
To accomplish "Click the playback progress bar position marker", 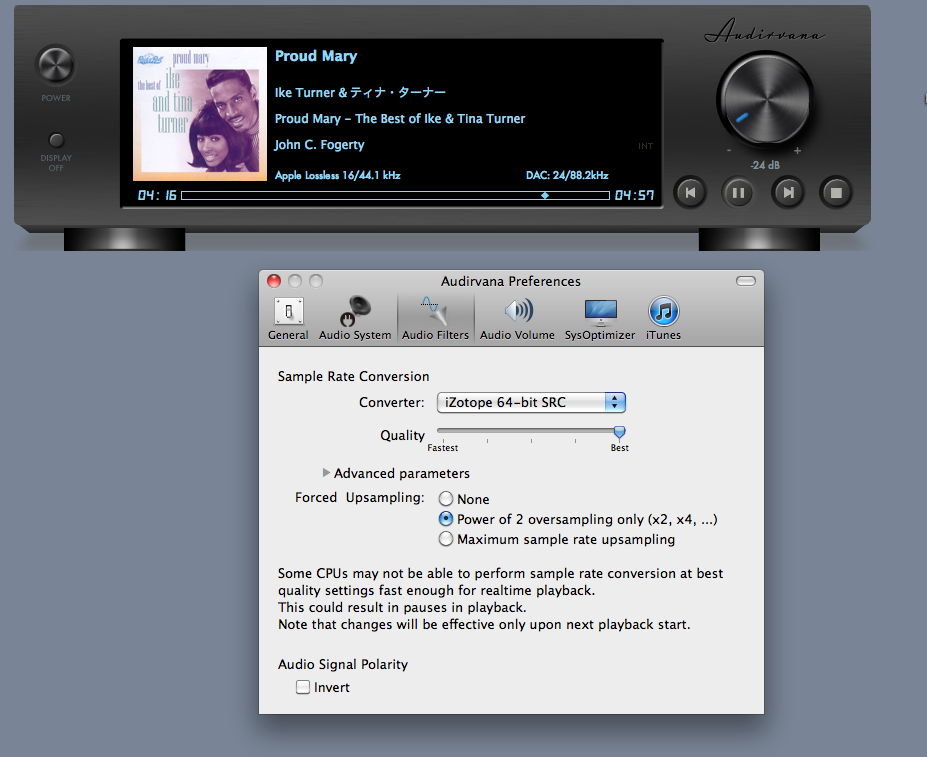I will pos(545,195).
